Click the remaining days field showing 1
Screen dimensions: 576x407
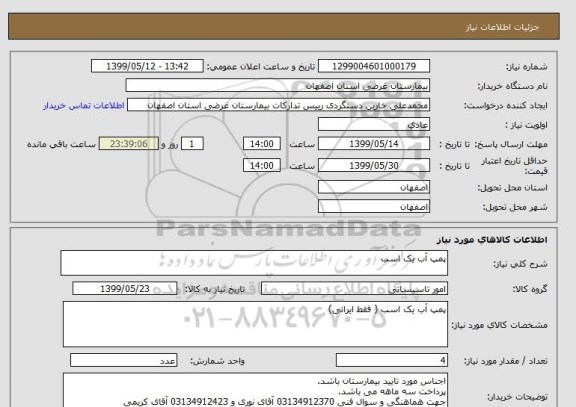(x=192, y=144)
